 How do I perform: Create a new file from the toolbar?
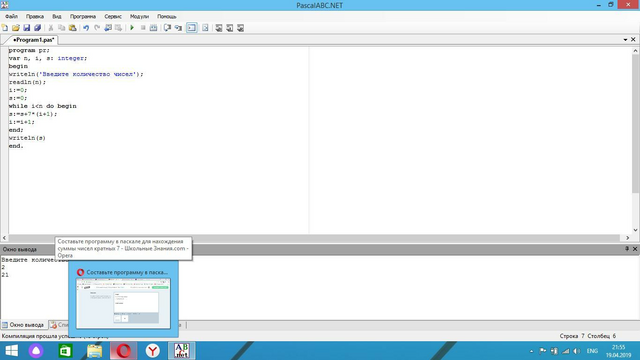tap(5, 28)
